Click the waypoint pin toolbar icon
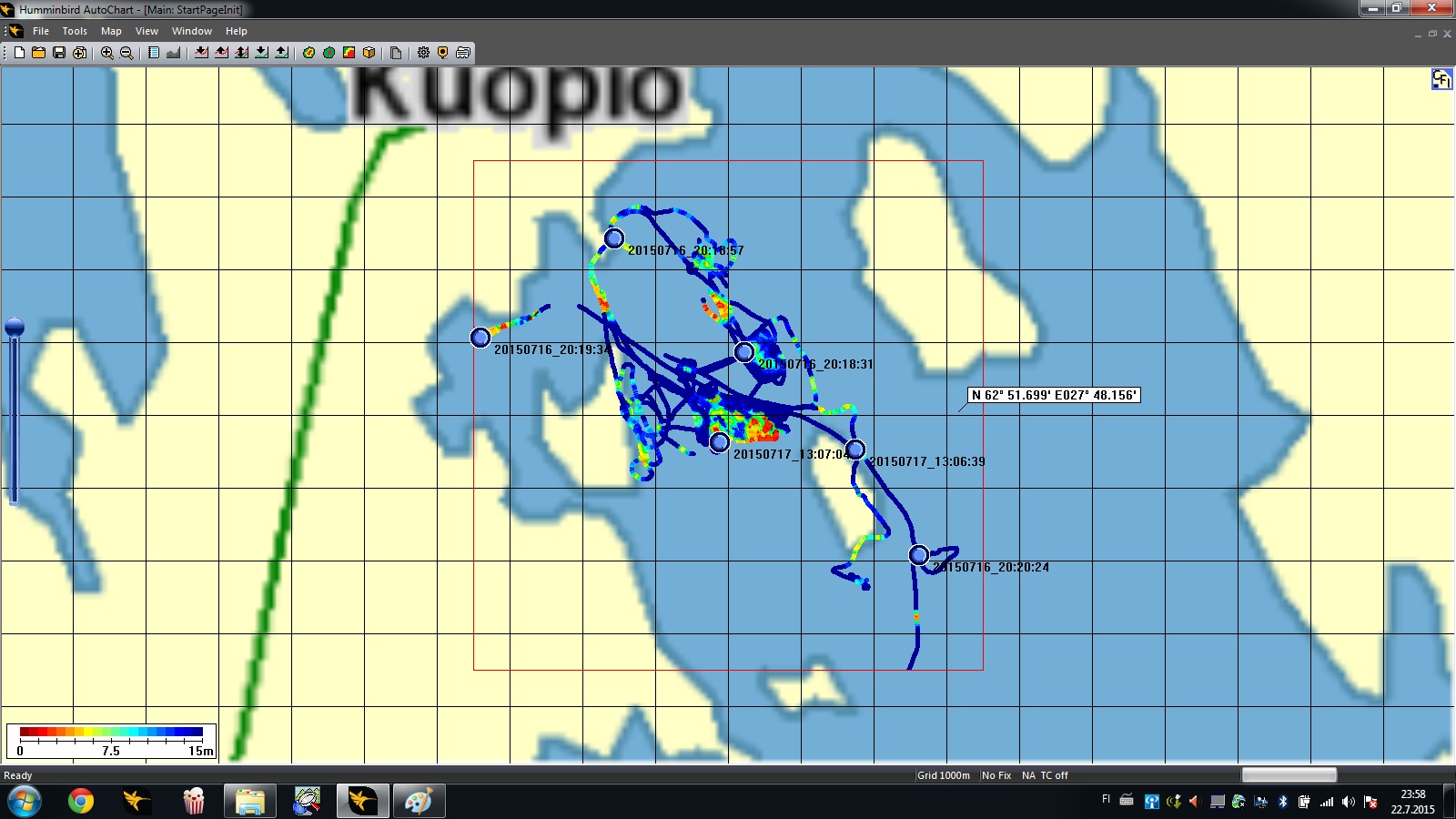 (443, 53)
